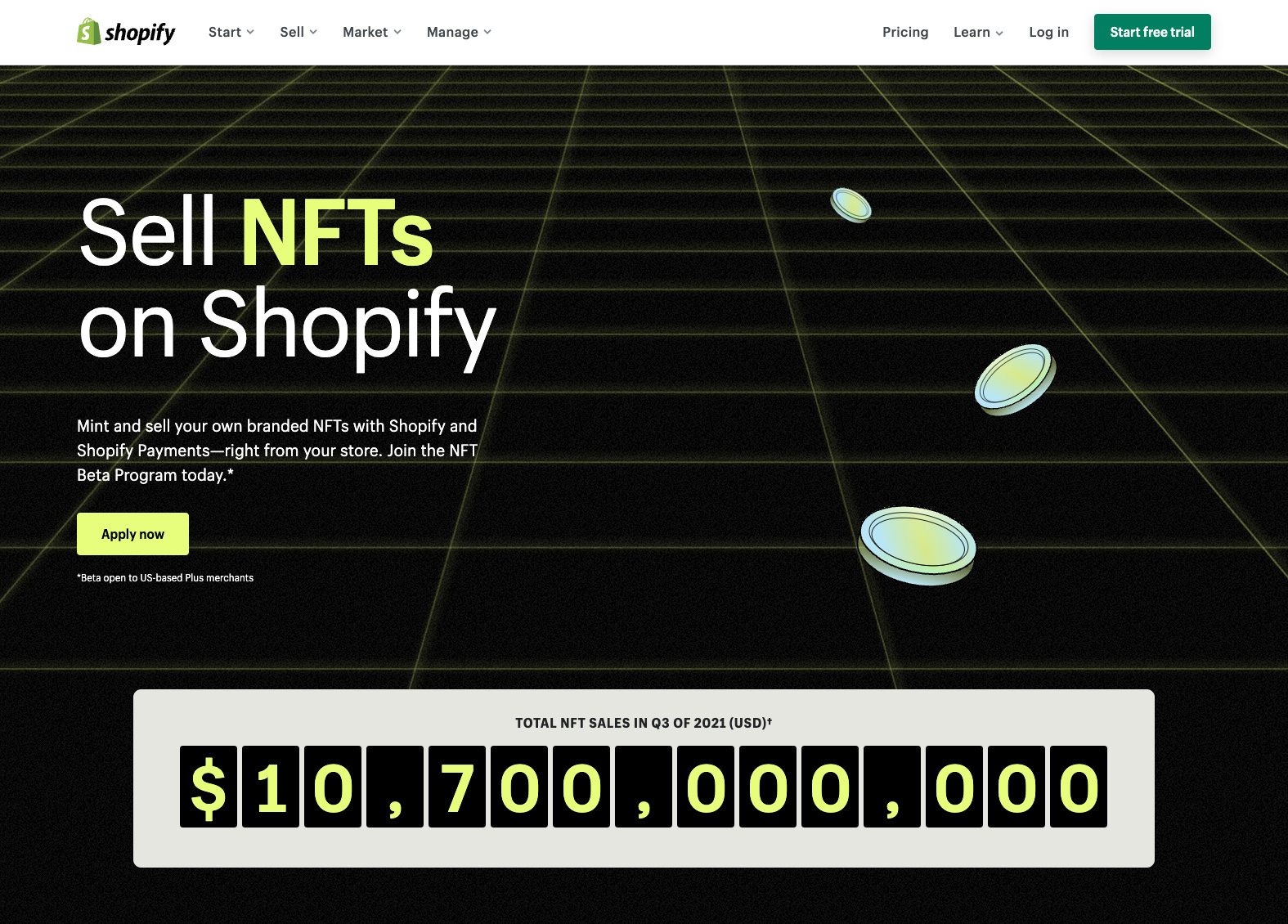Open the Manage dropdown menu
Viewport: 1288px width, 924px height.
point(459,32)
